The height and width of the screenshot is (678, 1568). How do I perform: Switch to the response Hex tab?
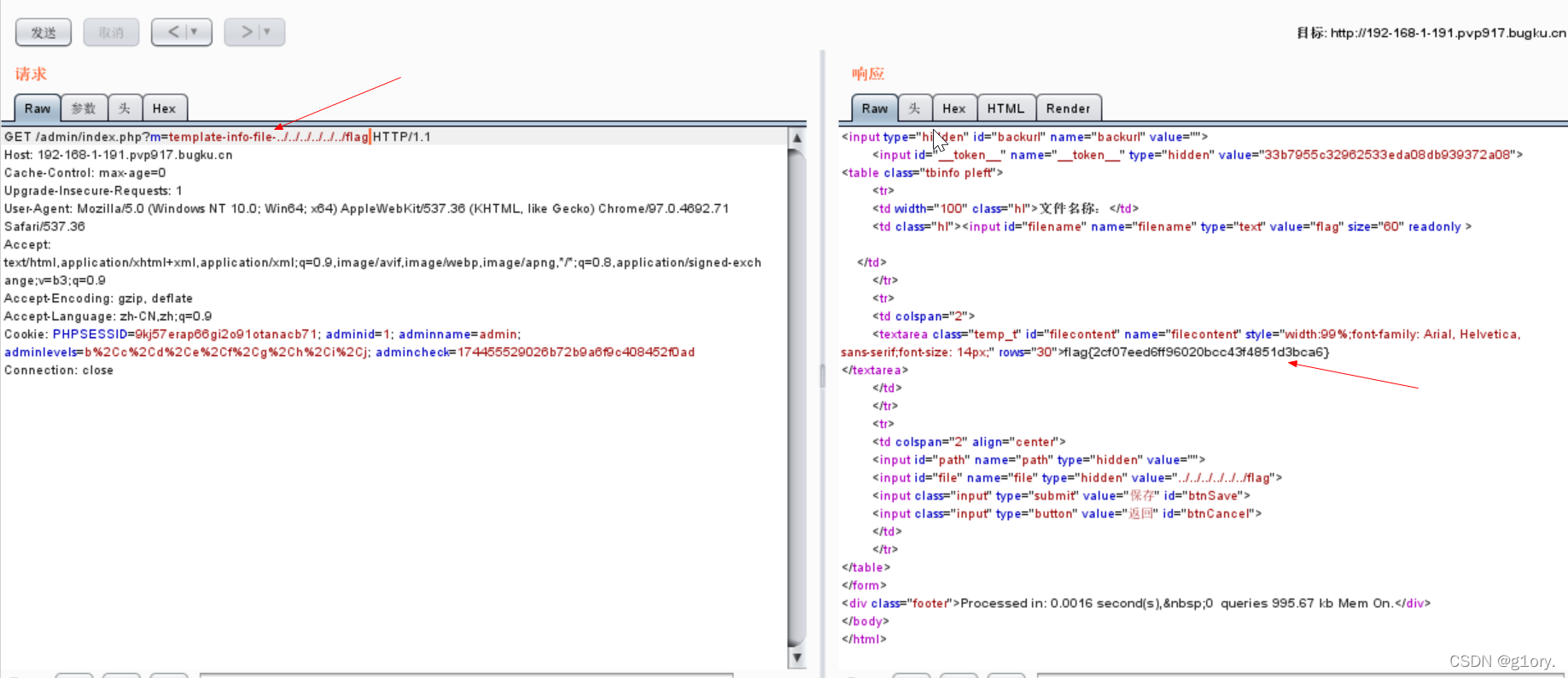954,108
